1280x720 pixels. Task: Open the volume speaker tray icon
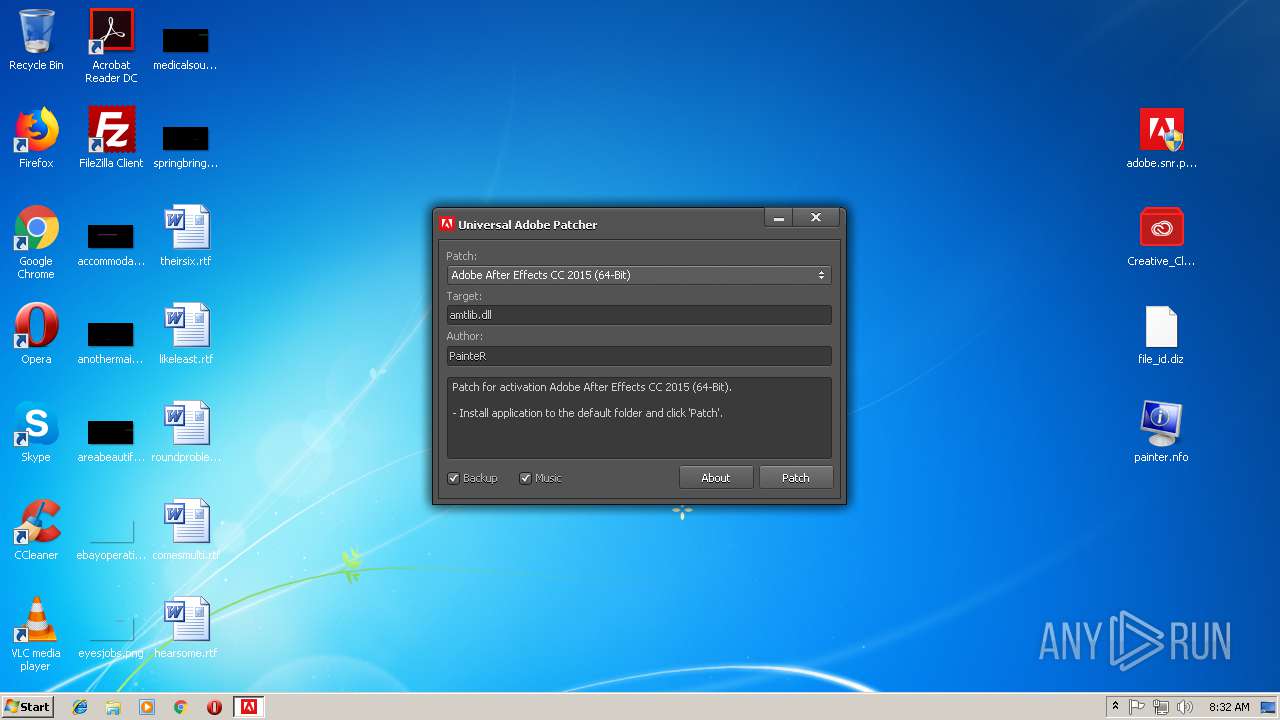(x=1185, y=707)
